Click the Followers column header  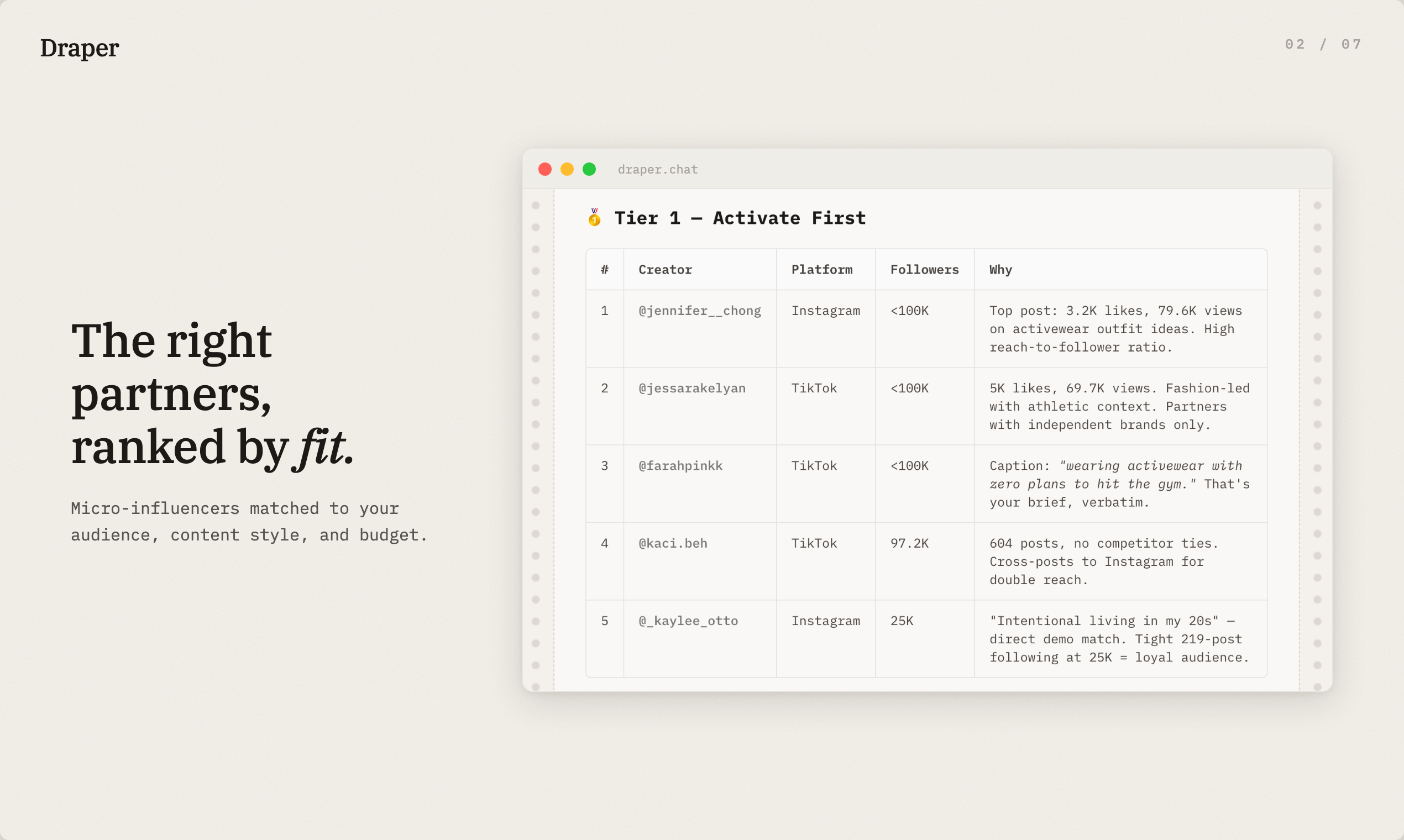point(924,270)
